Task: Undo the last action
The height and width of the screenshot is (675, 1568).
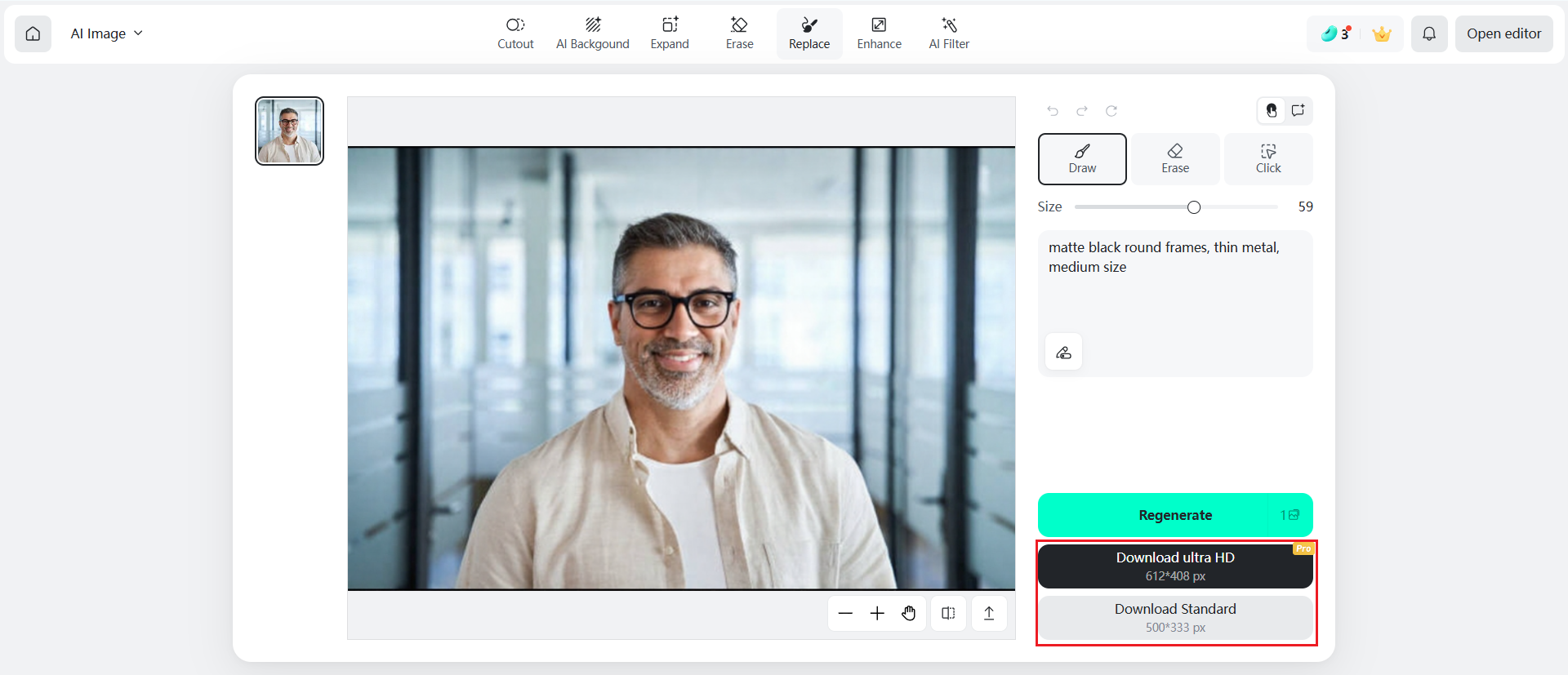Action: (1053, 111)
